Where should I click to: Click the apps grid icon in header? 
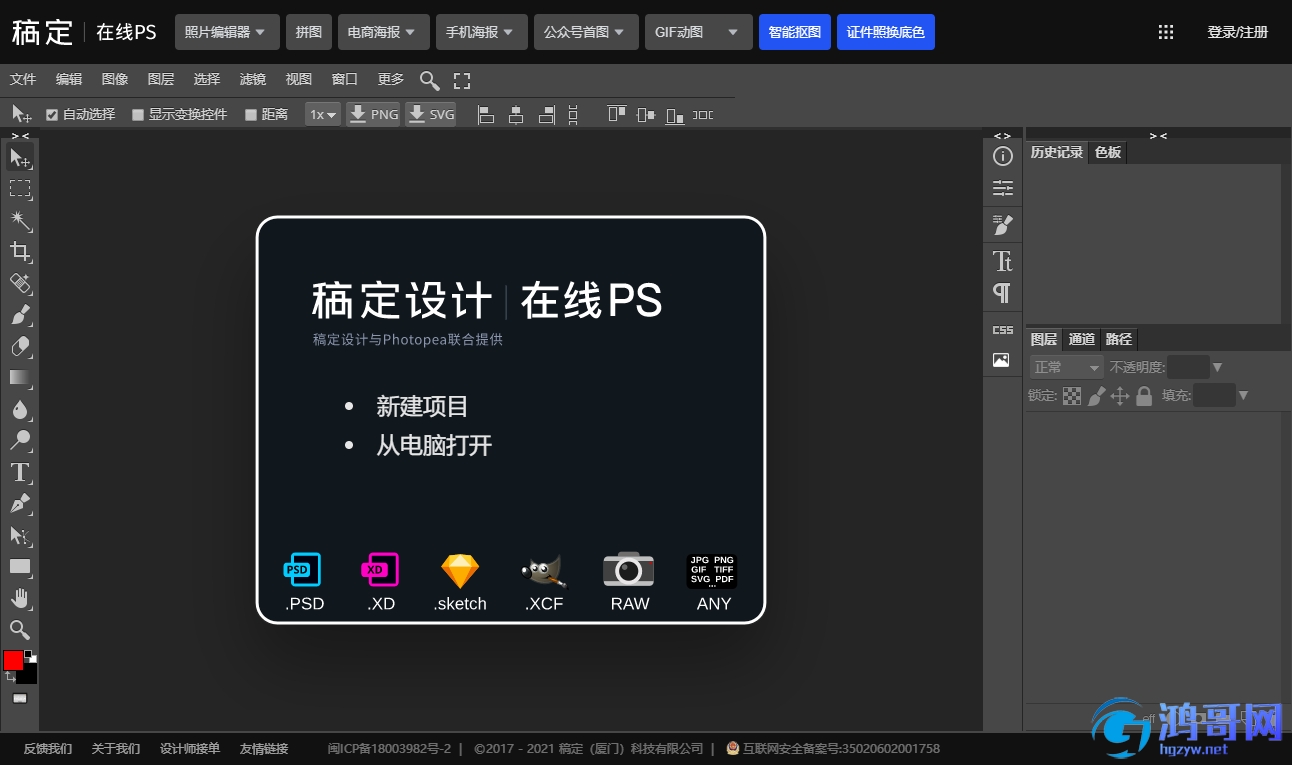(x=1166, y=32)
